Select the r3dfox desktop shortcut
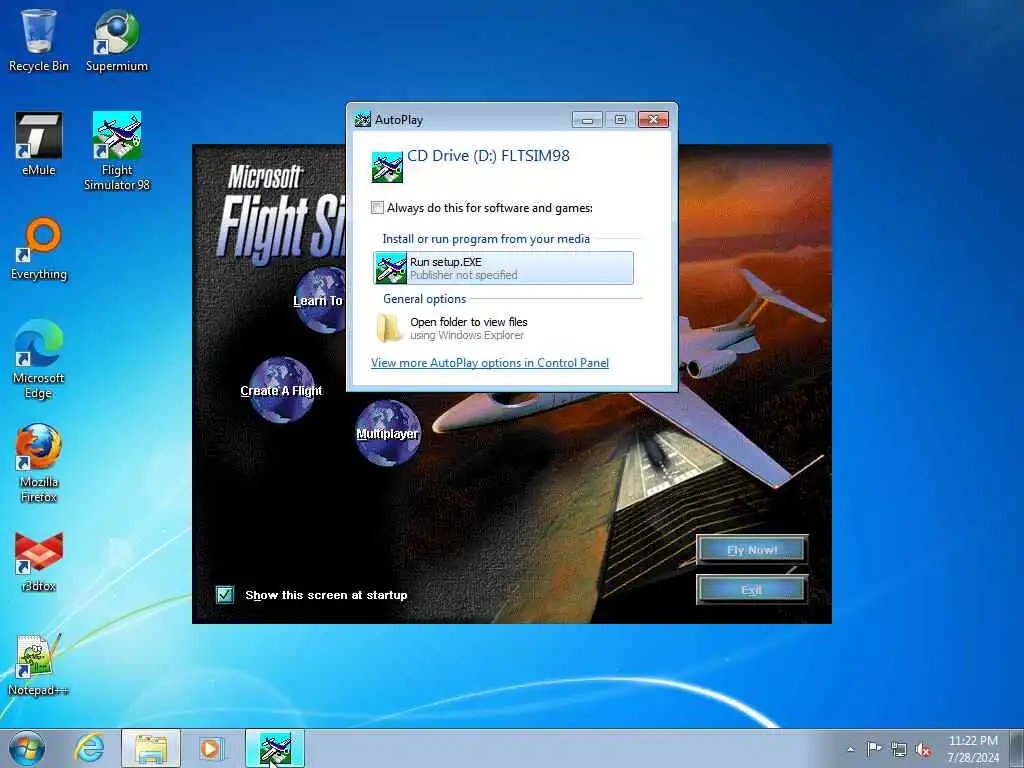This screenshot has height=768, width=1024. click(39, 562)
